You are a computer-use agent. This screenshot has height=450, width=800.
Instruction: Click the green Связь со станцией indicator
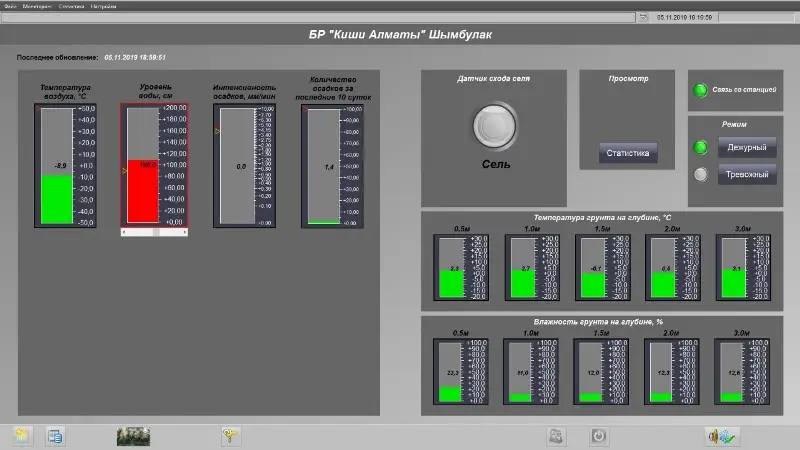[x=701, y=91]
